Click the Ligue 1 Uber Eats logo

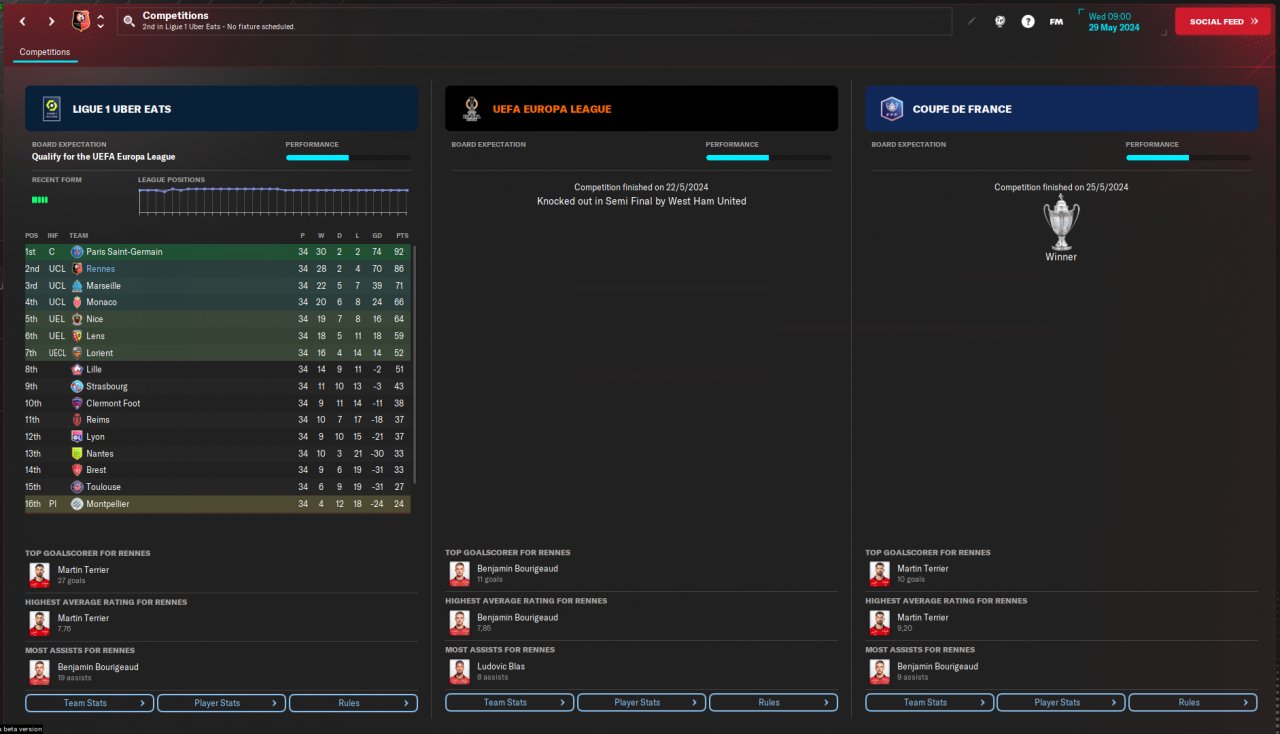click(x=50, y=108)
